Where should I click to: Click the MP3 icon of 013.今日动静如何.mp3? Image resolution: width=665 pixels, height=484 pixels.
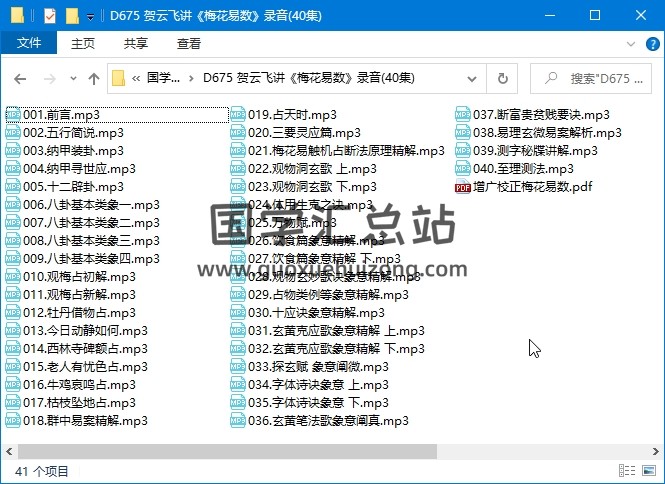point(13,330)
